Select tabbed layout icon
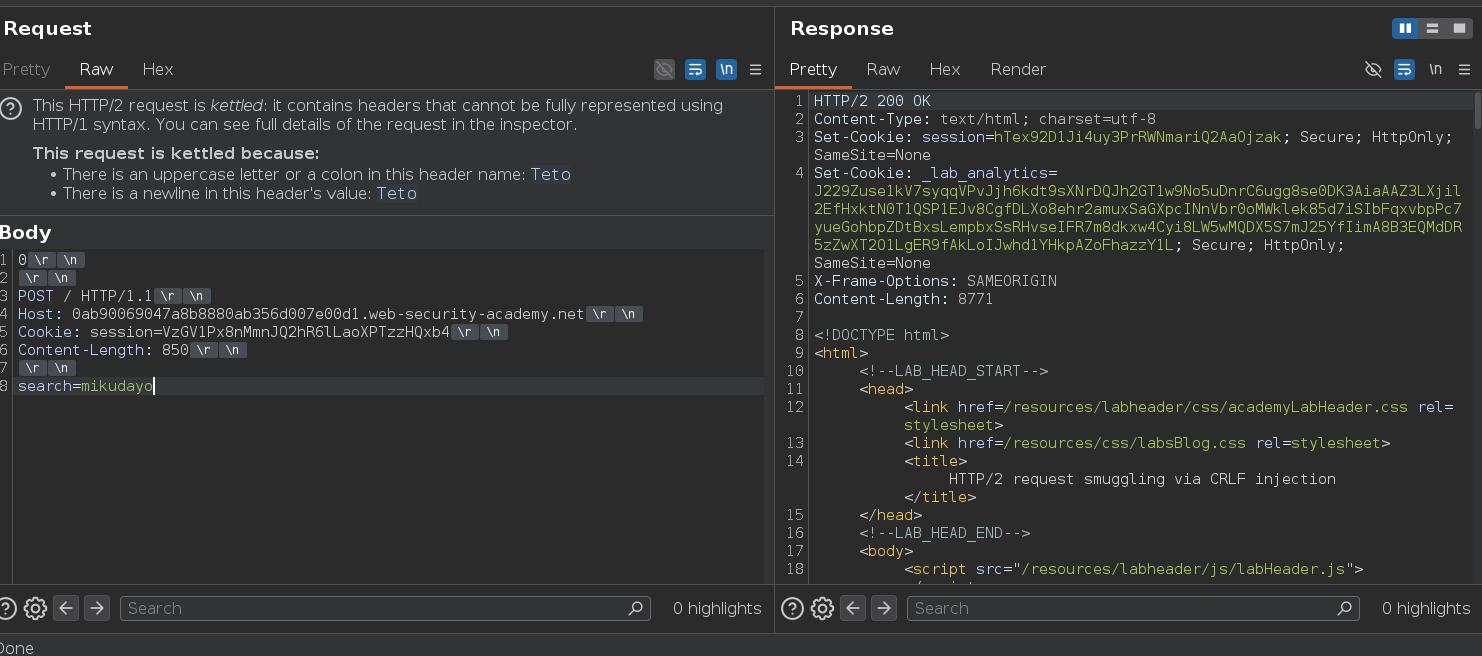This screenshot has width=1482, height=656. pos(1459,28)
